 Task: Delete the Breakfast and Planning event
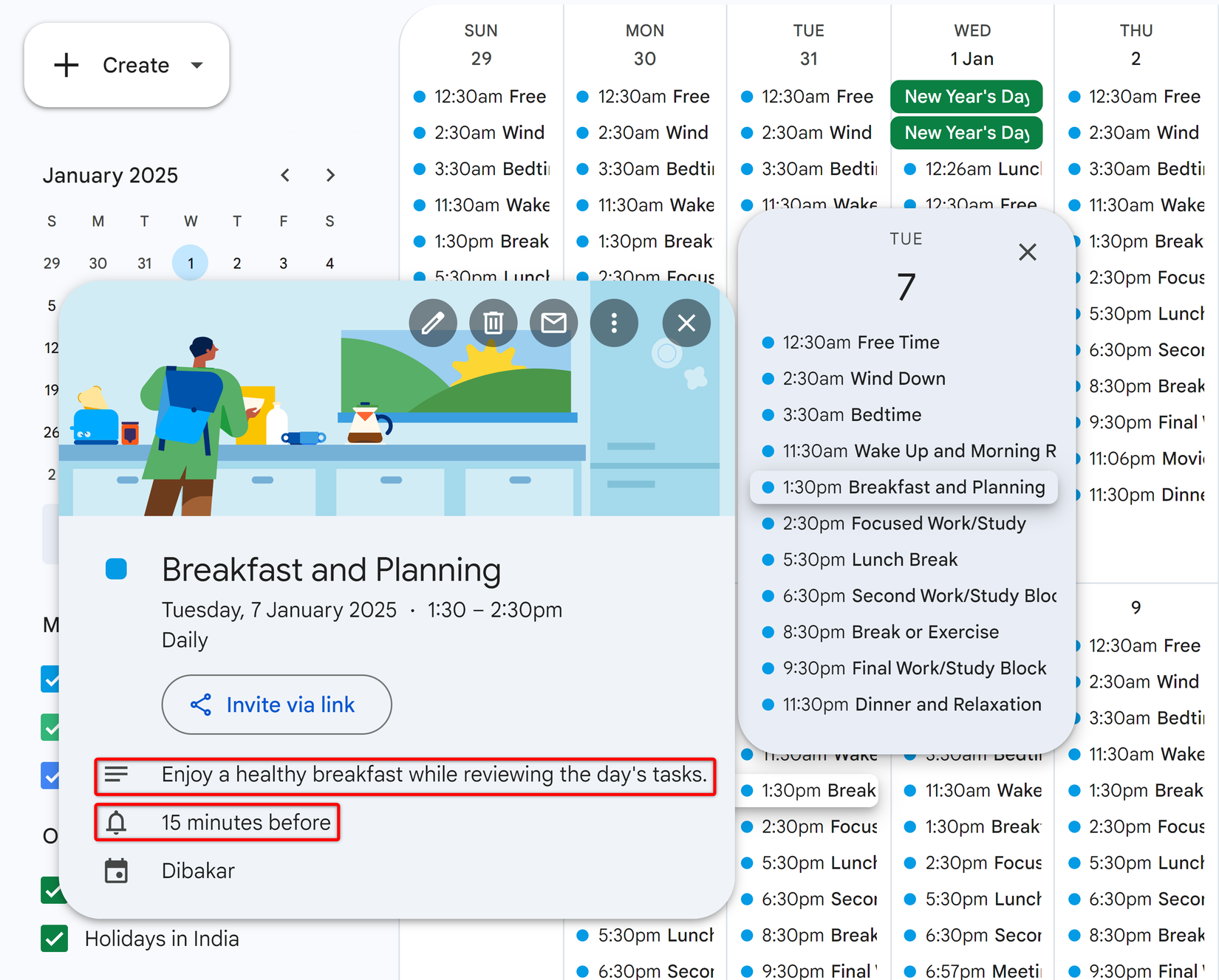(x=493, y=323)
